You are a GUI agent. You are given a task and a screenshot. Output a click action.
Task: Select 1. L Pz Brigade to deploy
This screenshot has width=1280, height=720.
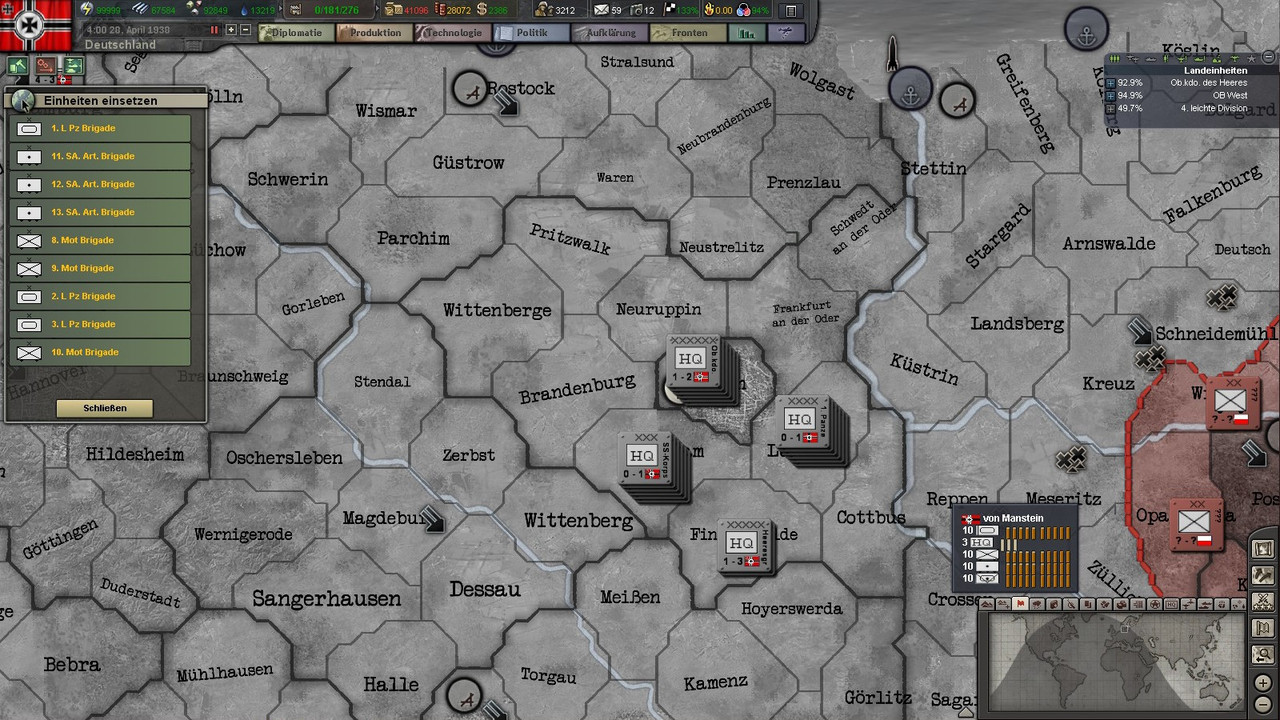pos(100,129)
